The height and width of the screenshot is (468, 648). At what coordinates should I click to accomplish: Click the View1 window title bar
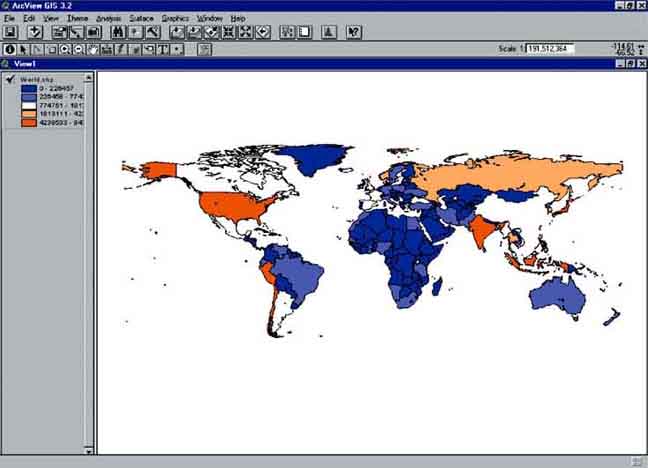click(300, 64)
